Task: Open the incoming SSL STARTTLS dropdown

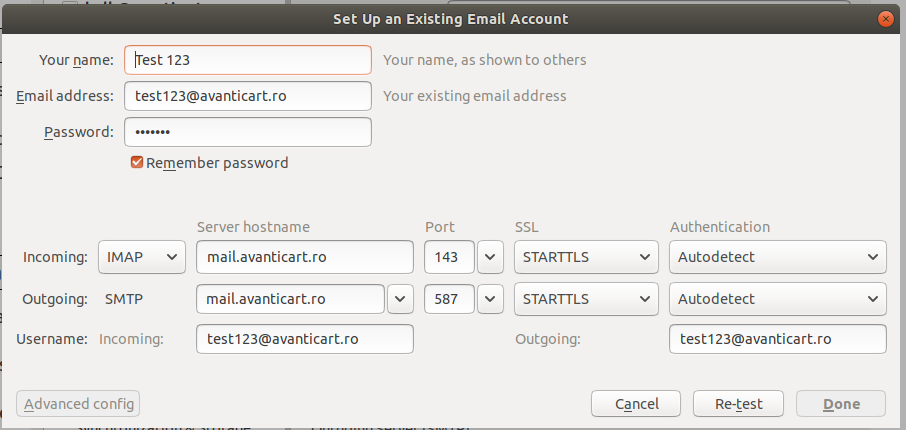Action: (586, 257)
